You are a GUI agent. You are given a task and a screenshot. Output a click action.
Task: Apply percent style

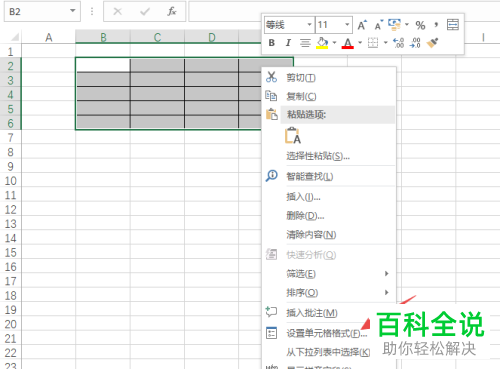[x=420, y=25]
